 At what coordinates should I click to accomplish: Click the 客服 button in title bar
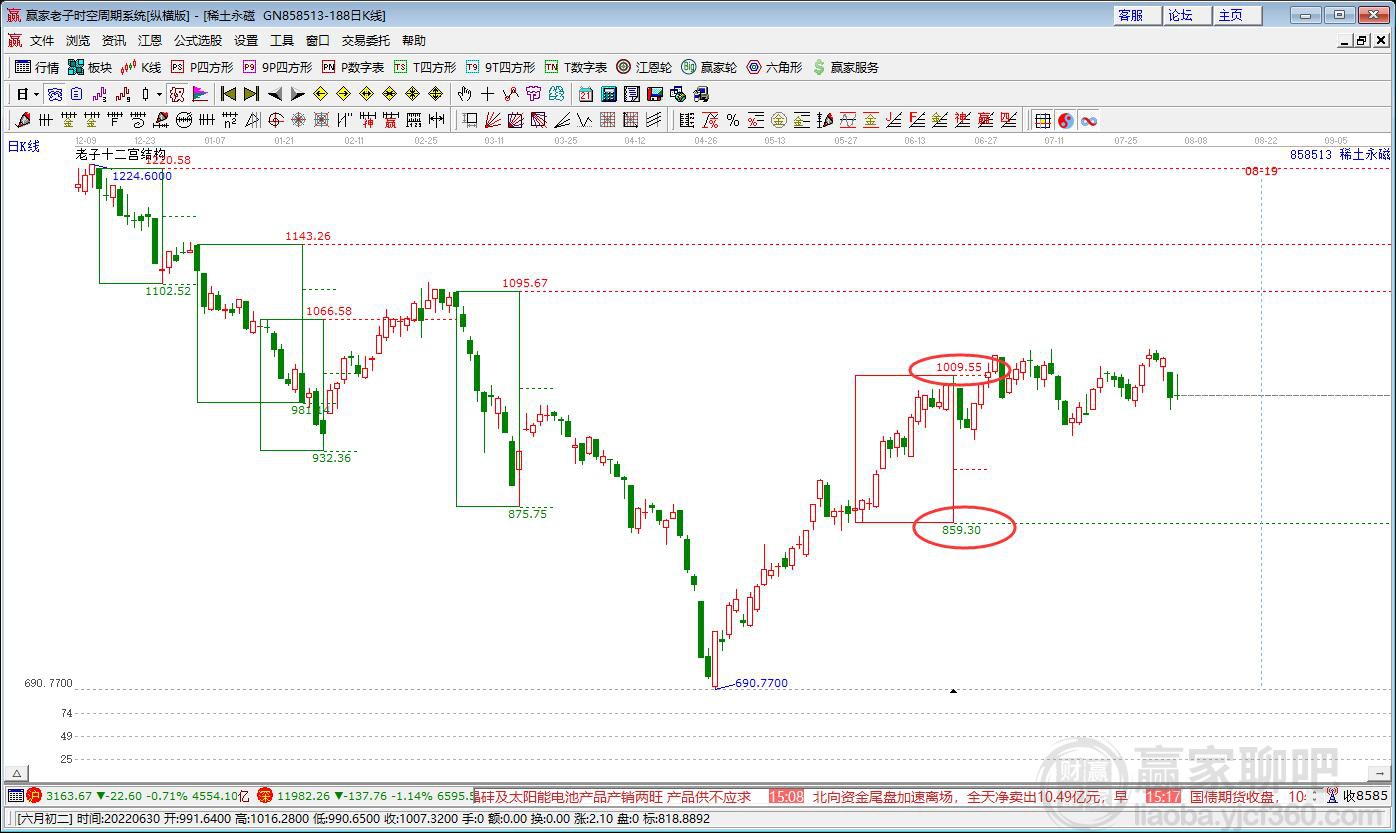point(1138,15)
